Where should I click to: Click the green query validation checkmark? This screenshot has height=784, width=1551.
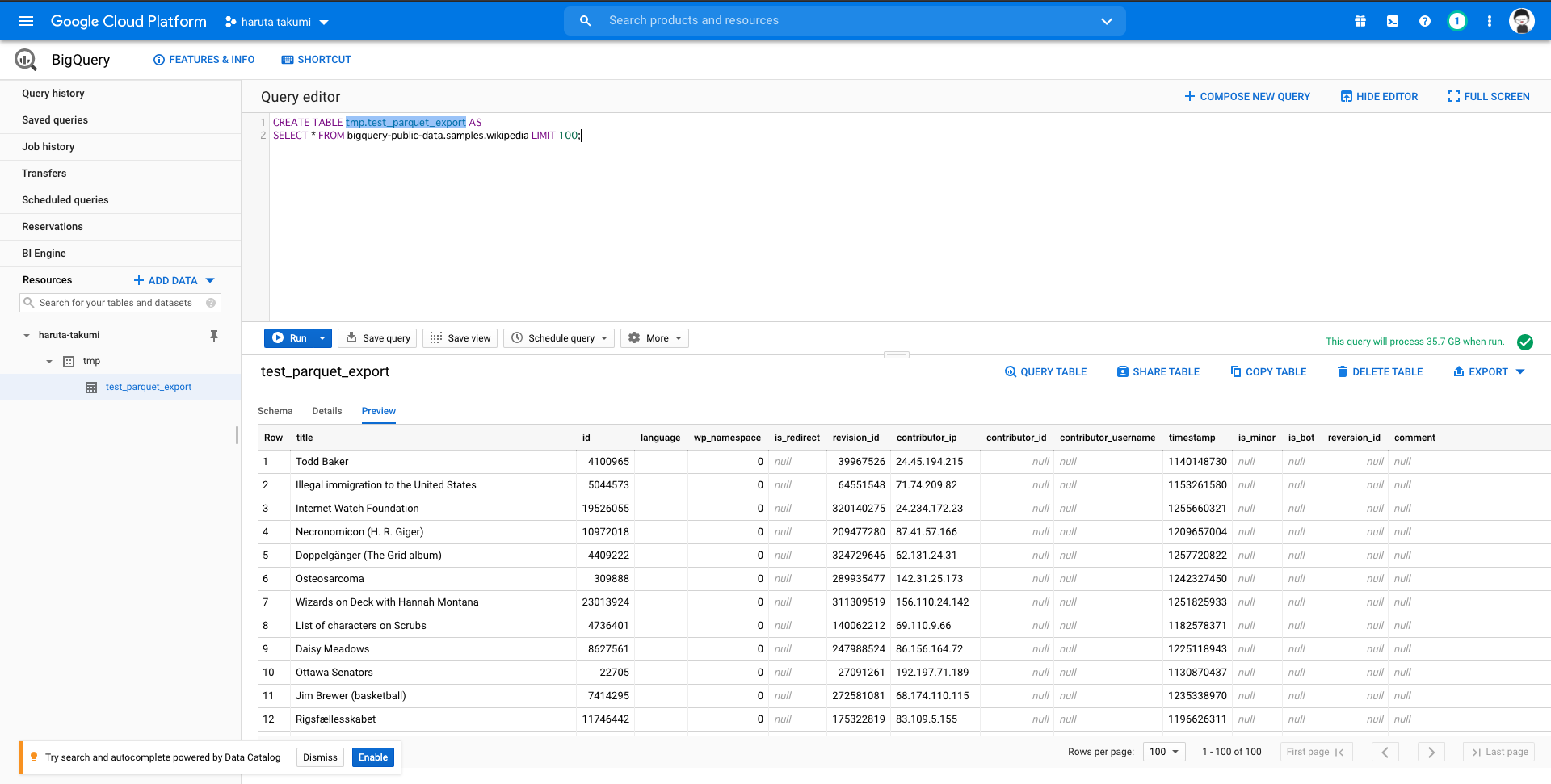point(1525,342)
